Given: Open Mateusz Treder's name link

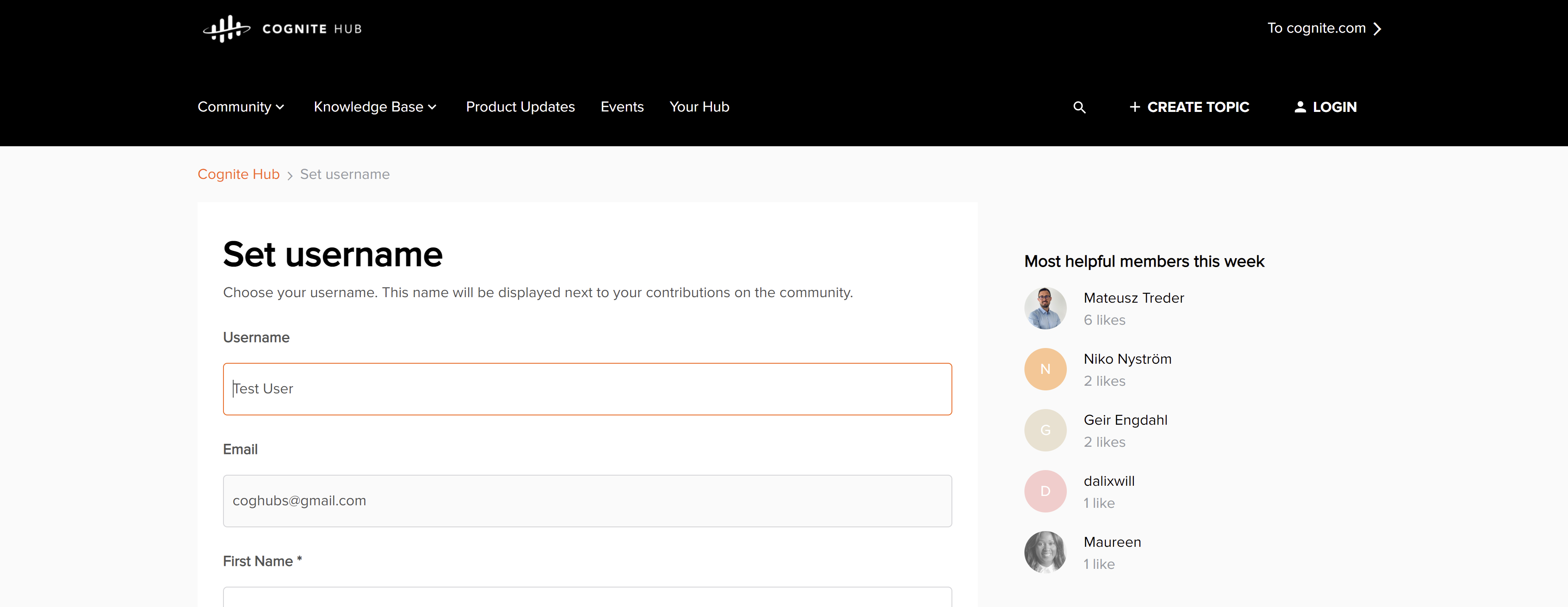Looking at the screenshot, I should 1133,298.
